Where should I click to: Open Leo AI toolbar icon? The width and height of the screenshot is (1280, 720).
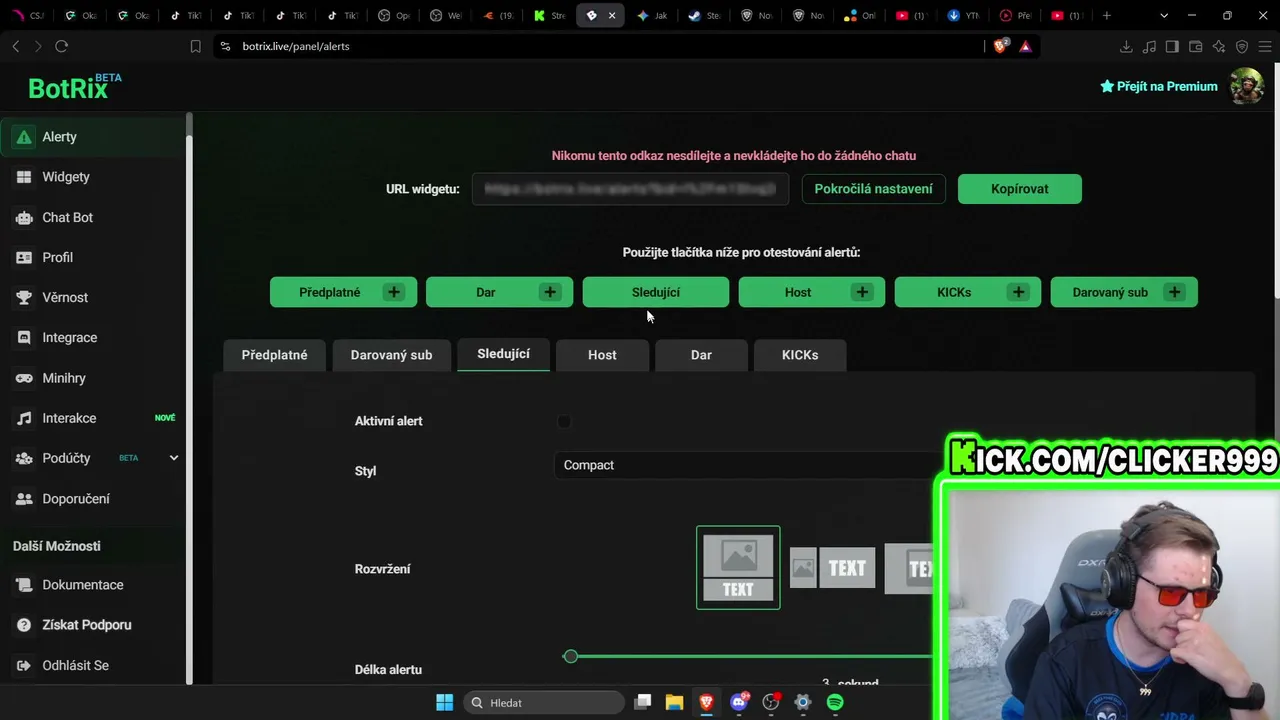[x=1218, y=46]
